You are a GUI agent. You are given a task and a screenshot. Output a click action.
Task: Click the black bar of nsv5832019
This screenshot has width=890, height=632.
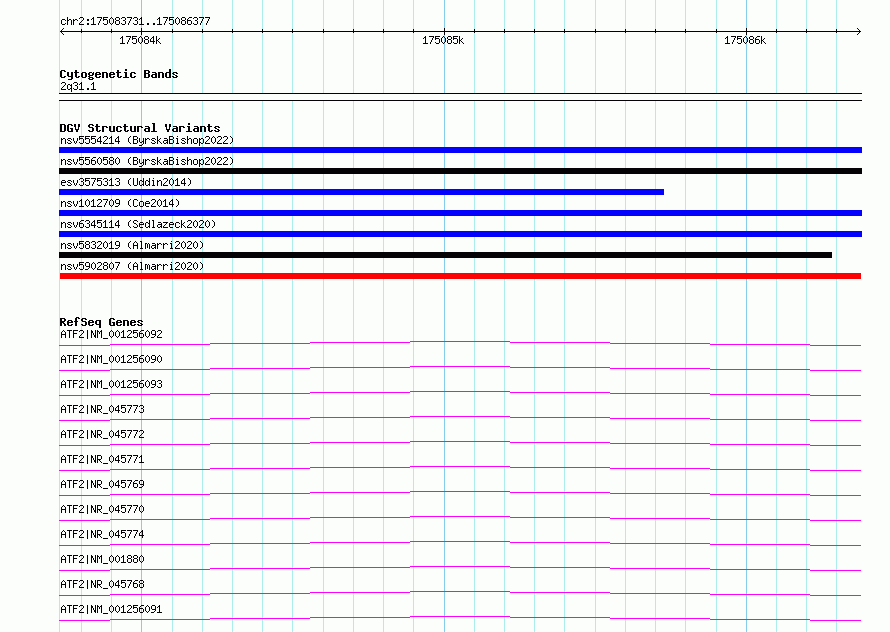click(446, 255)
